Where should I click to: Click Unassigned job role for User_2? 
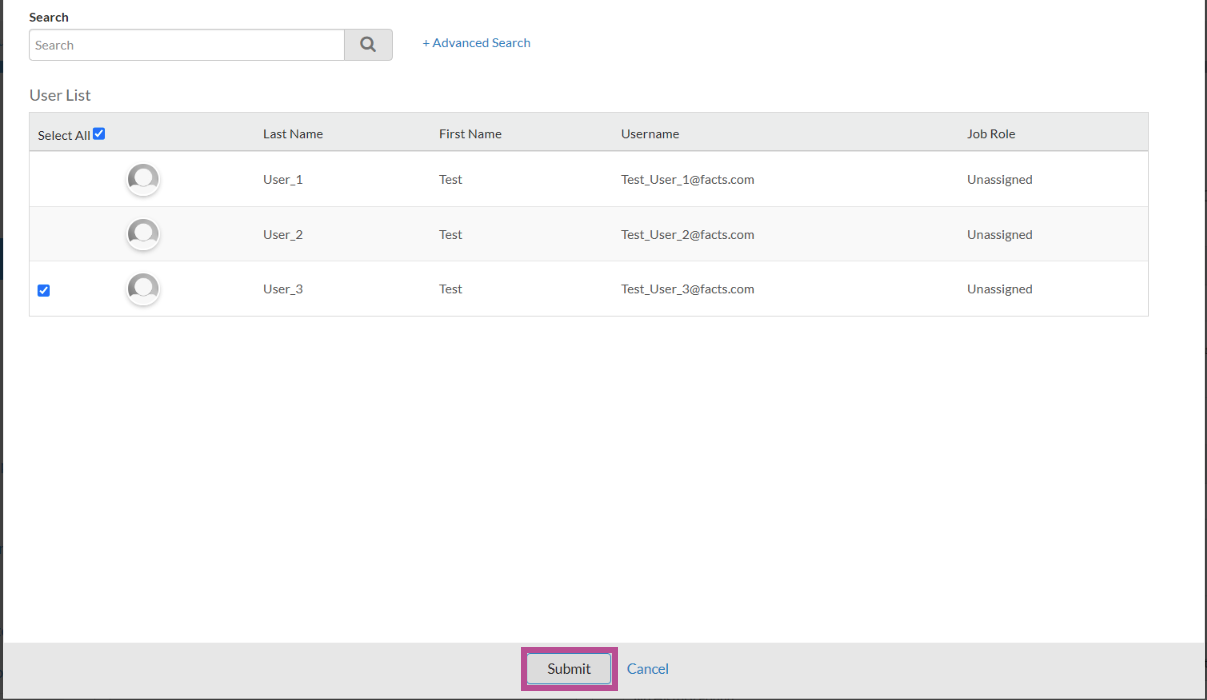[999, 235]
